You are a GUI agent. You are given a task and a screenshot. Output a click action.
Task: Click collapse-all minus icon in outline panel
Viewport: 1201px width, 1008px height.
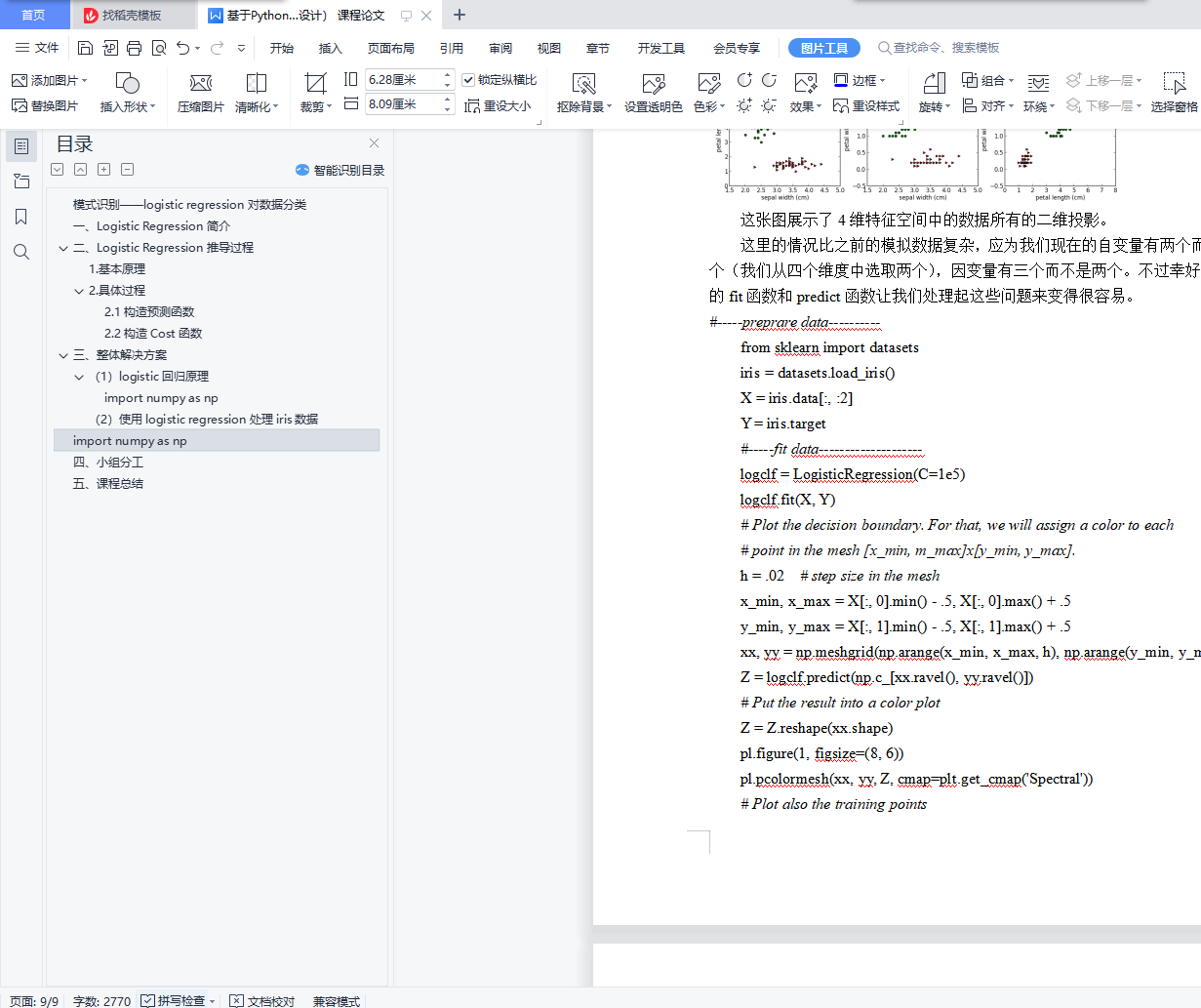(128, 170)
